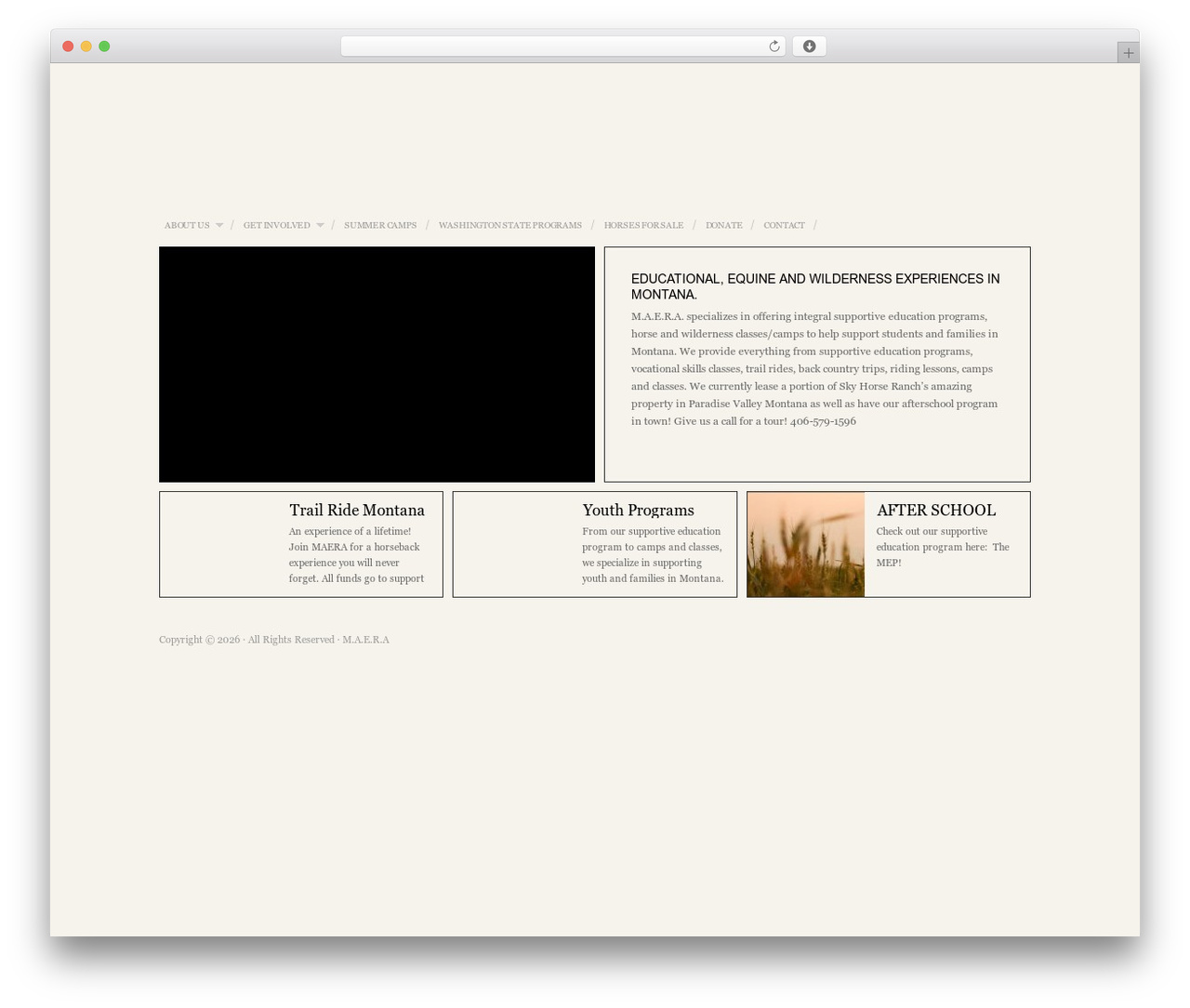
Task: Open the About Us menu item
Action: pyautogui.click(x=187, y=225)
